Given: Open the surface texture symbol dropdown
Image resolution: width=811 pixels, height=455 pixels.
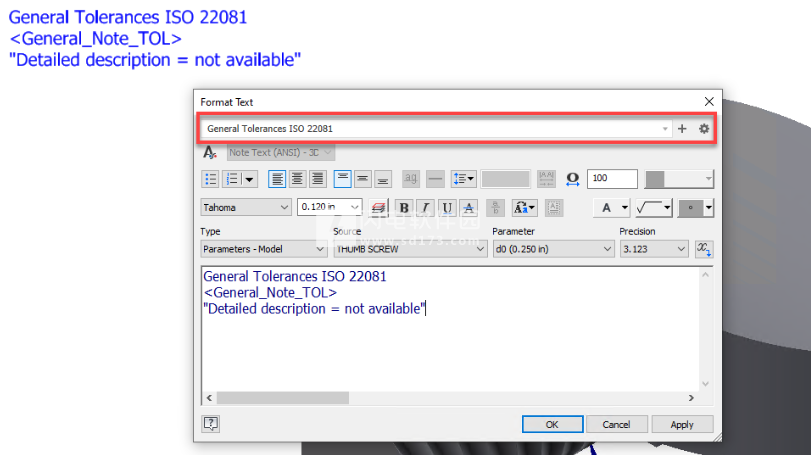Looking at the screenshot, I should 654,208.
